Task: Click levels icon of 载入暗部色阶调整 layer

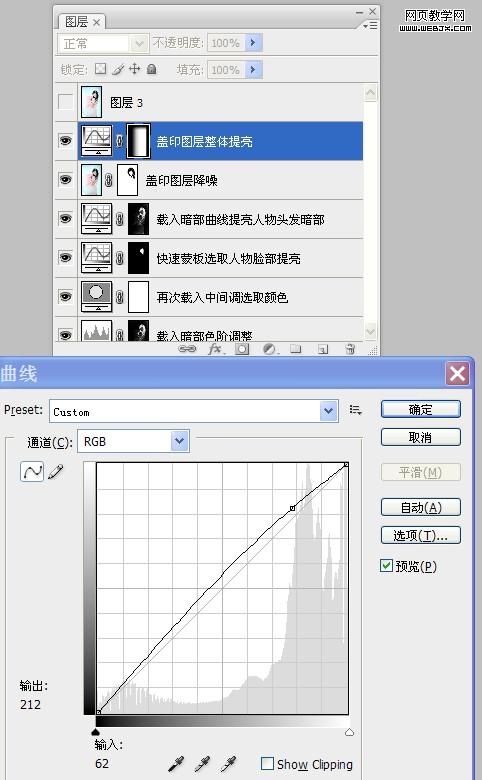Action: pos(96,330)
